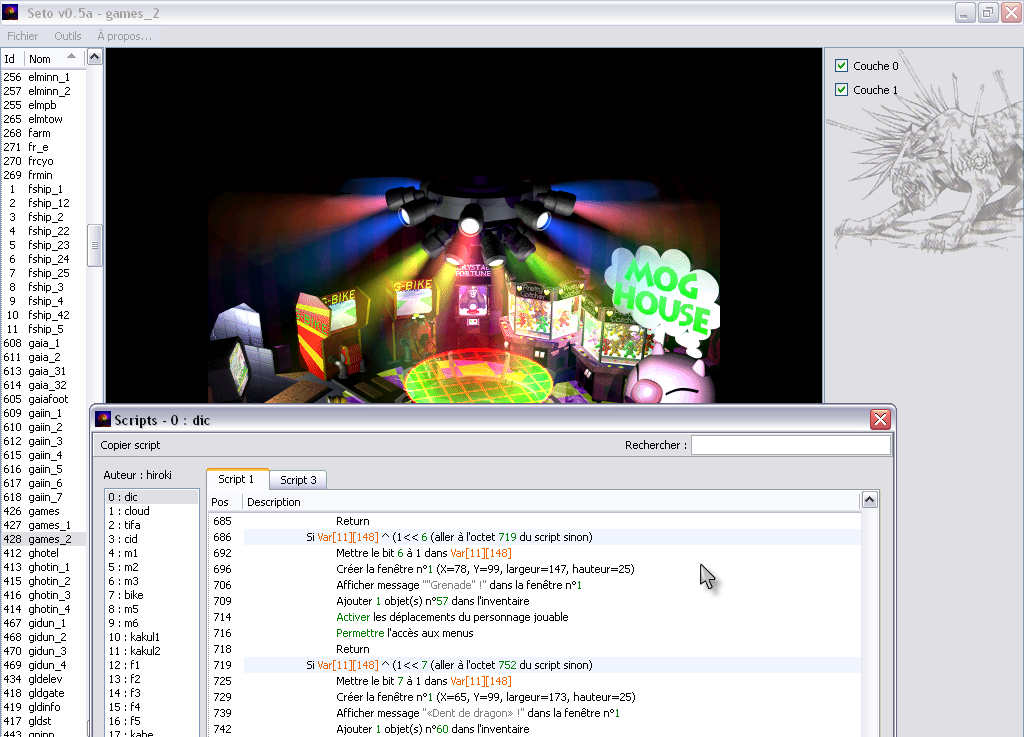The image size is (1024, 737).
Task: Select field 256 elminn_1
Action: click(43, 77)
